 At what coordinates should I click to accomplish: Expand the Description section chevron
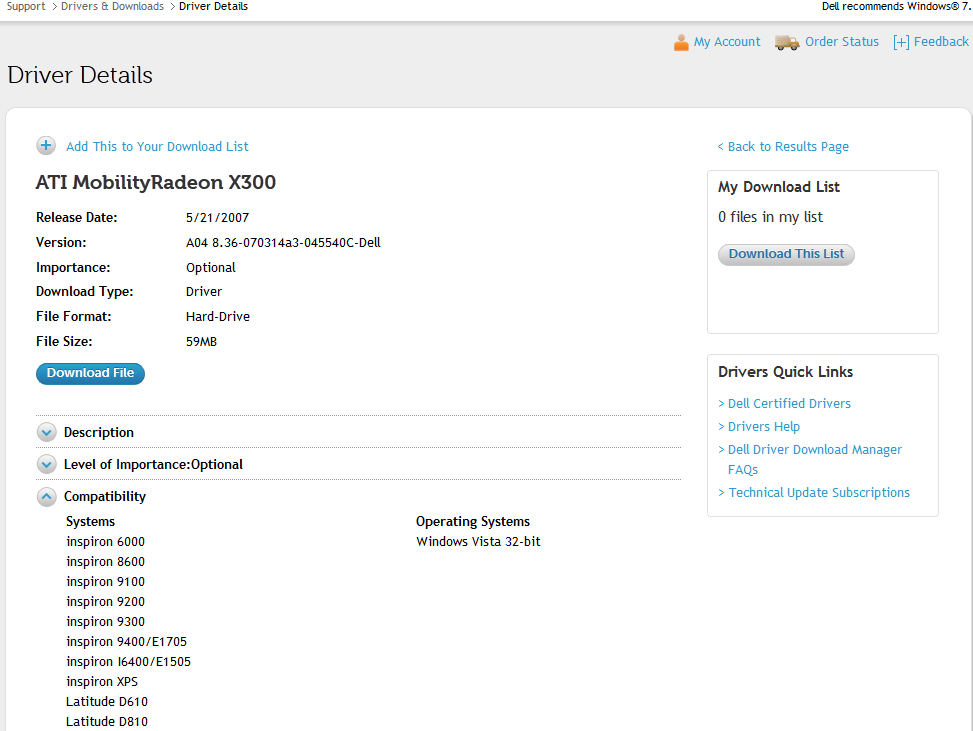[x=47, y=432]
